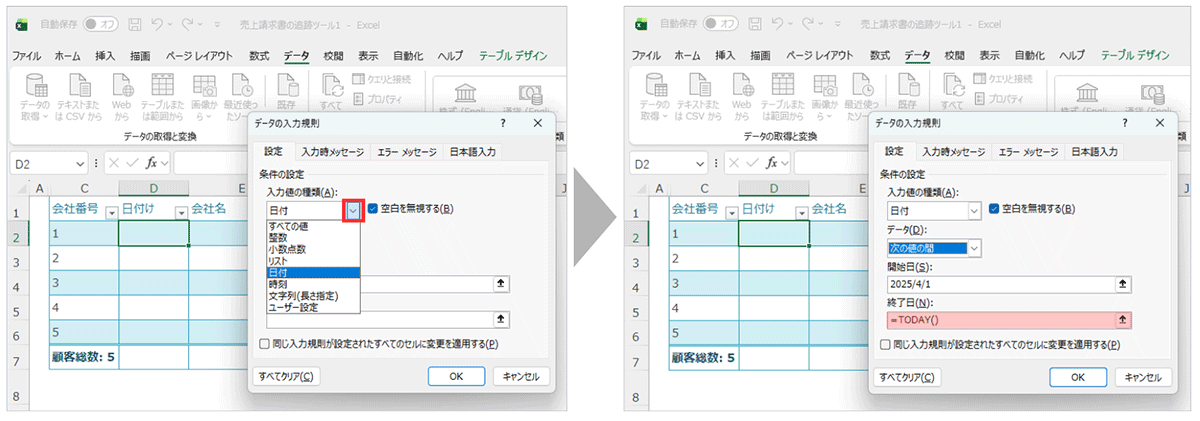Image resolution: width=1200 pixels, height=421 pixels.
Task: Select 時刻 in the open dropdown list
Action: 313,284
